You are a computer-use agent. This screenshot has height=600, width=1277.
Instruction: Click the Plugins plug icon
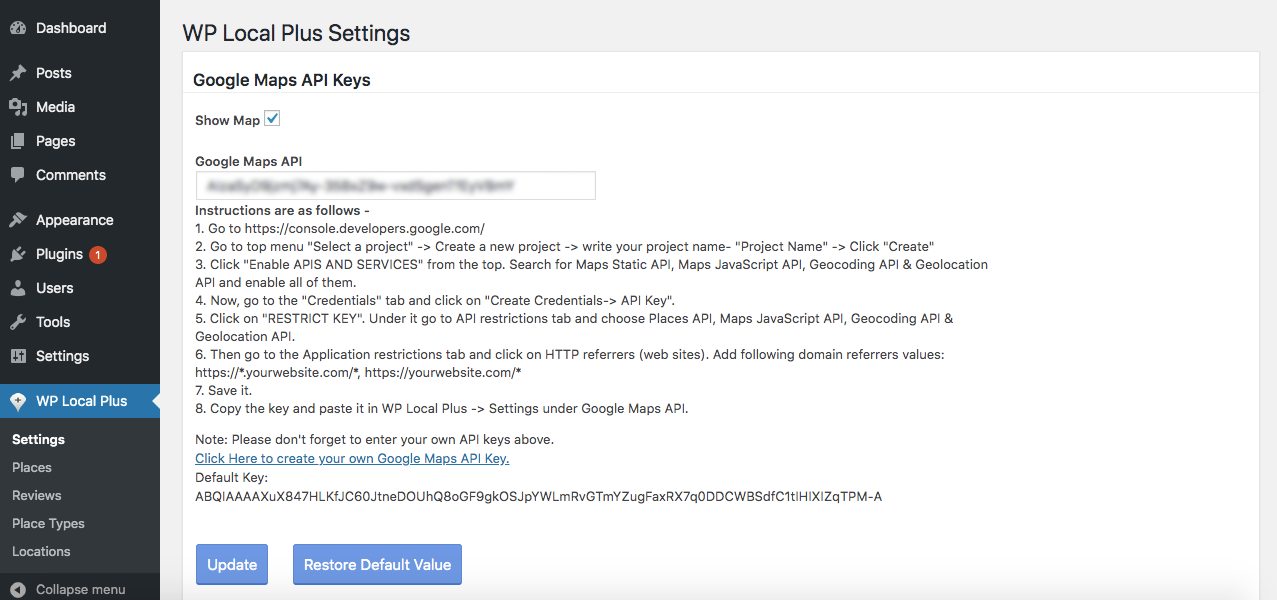[18, 254]
